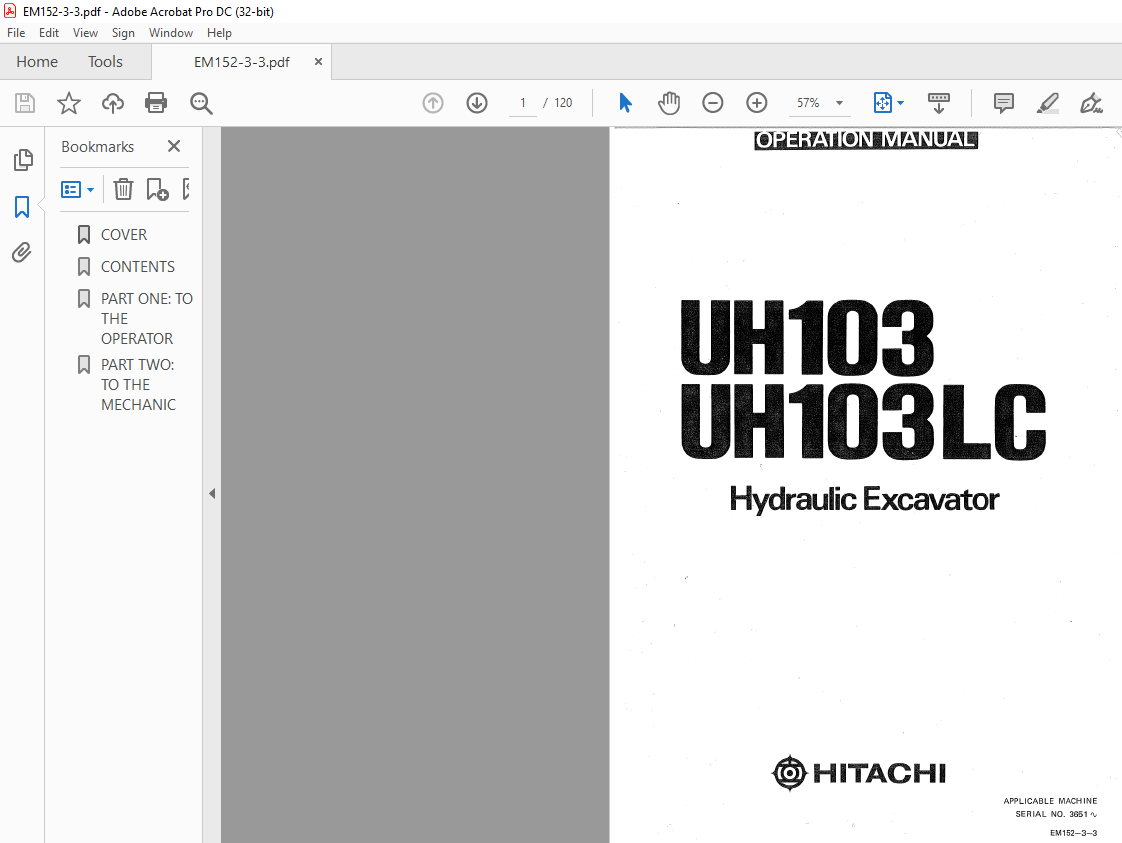The height and width of the screenshot is (843, 1122).
Task: Open the Attachments paperclip panel
Action: pyautogui.click(x=22, y=252)
